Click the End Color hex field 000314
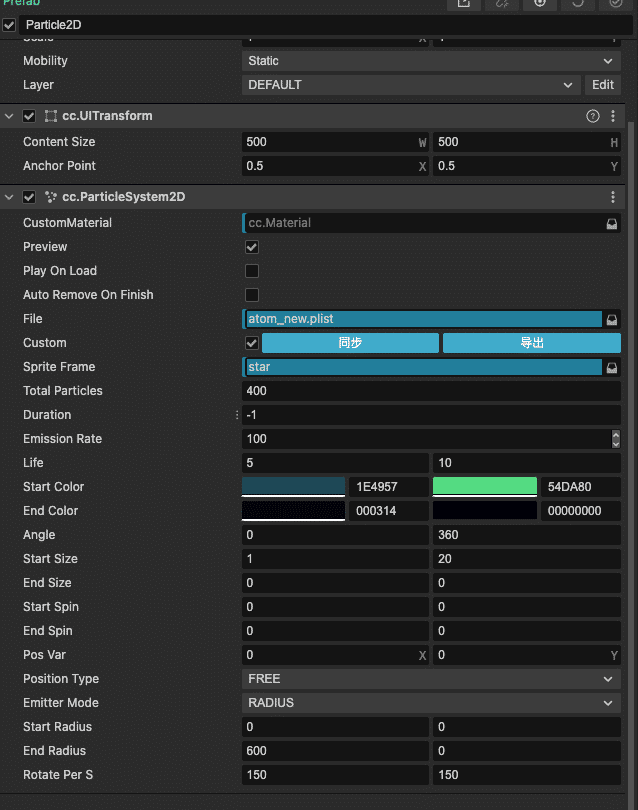Image resolution: width=638 pixels, height=810 pixels. pyautogui.click(x=388, y=511)
